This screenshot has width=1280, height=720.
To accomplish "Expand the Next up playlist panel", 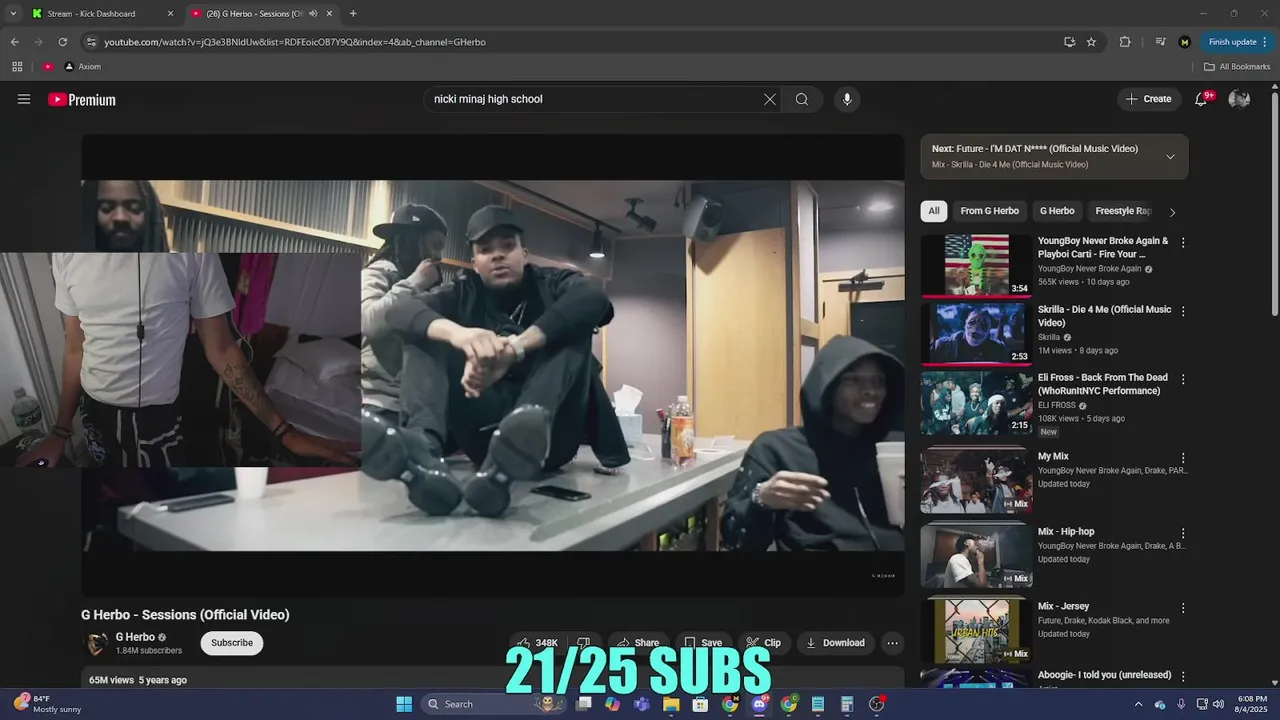I will coord(1170,157).
